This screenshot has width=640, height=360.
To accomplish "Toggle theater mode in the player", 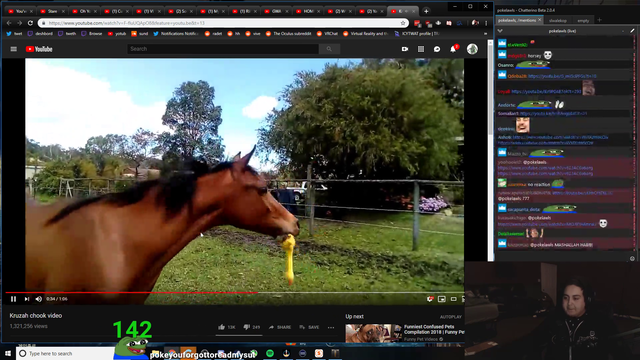I will [x=453, y=299].
